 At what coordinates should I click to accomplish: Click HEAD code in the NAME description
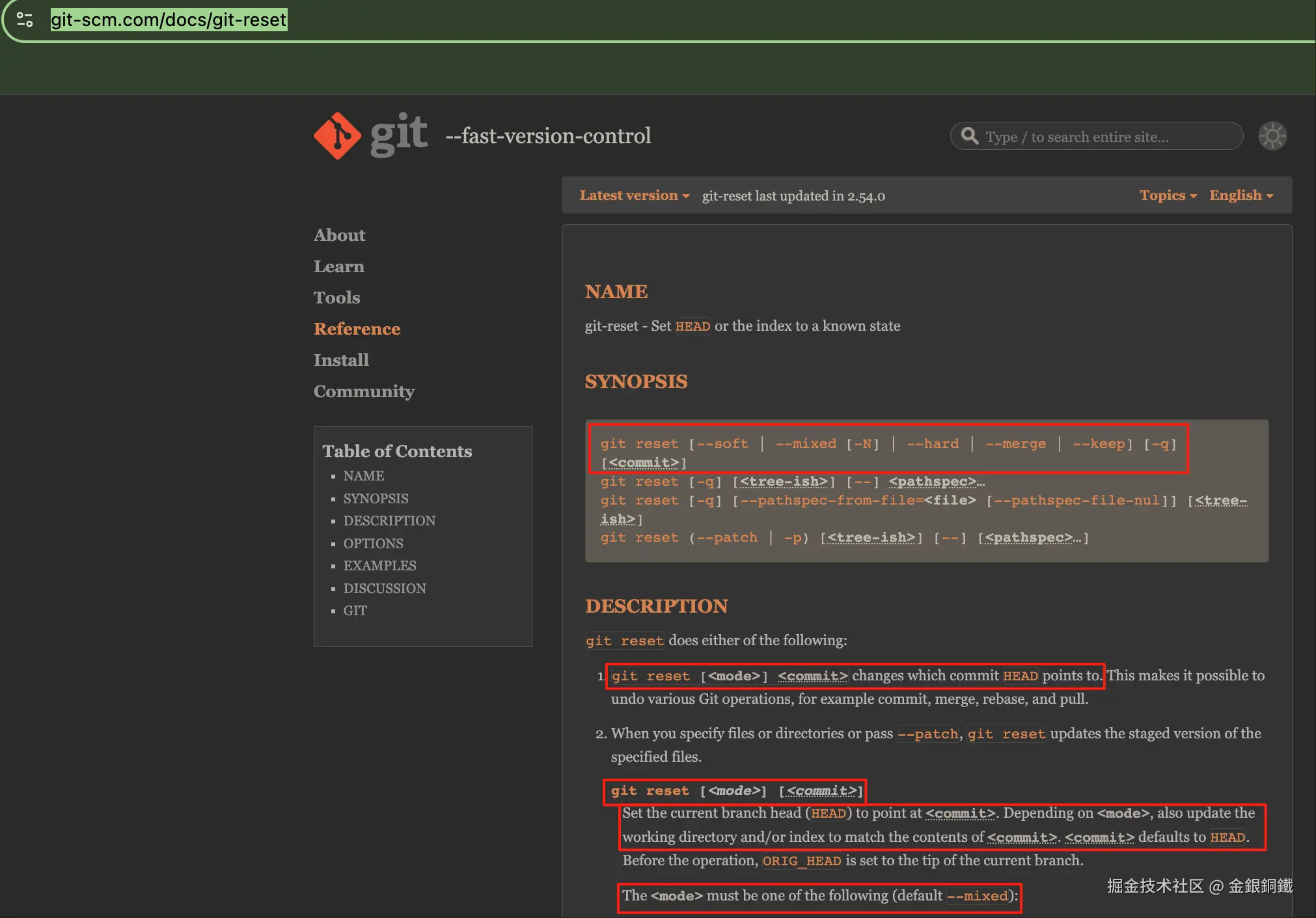point(692,326)
